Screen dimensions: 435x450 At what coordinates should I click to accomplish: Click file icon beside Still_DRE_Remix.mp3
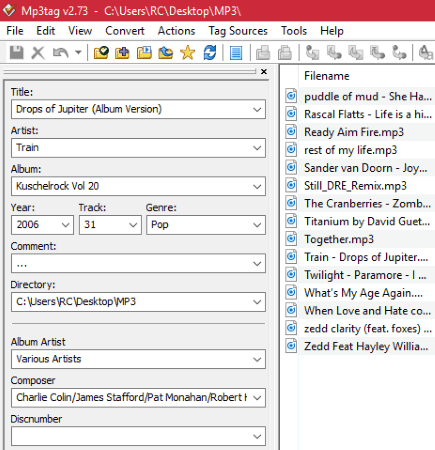click(x=291, y=185)
